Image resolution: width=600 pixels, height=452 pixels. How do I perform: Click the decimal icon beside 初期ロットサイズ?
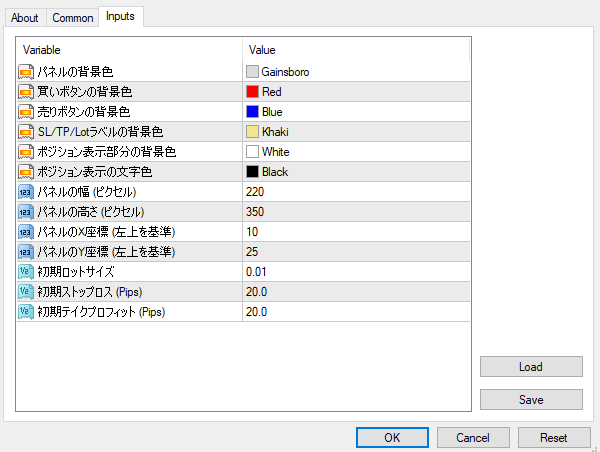26,272
